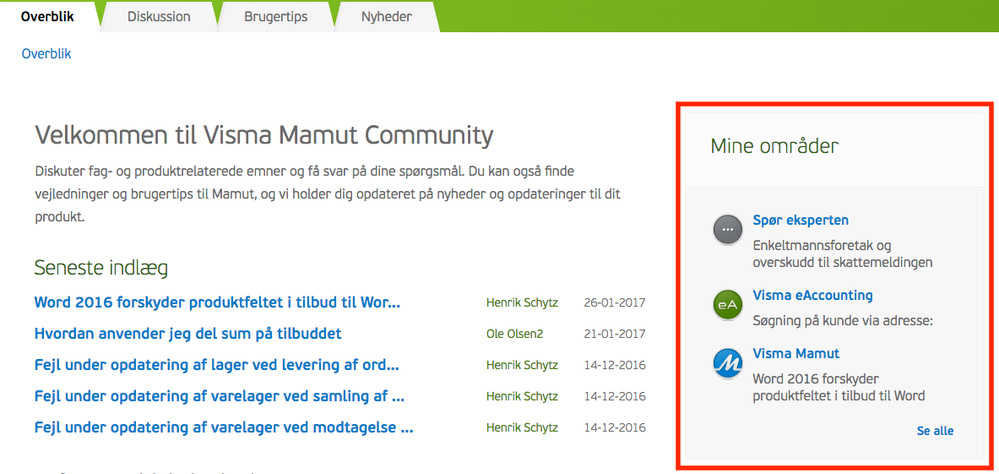
Task: Click the Seneste indlæg heading
Action: tap(101, 268)
